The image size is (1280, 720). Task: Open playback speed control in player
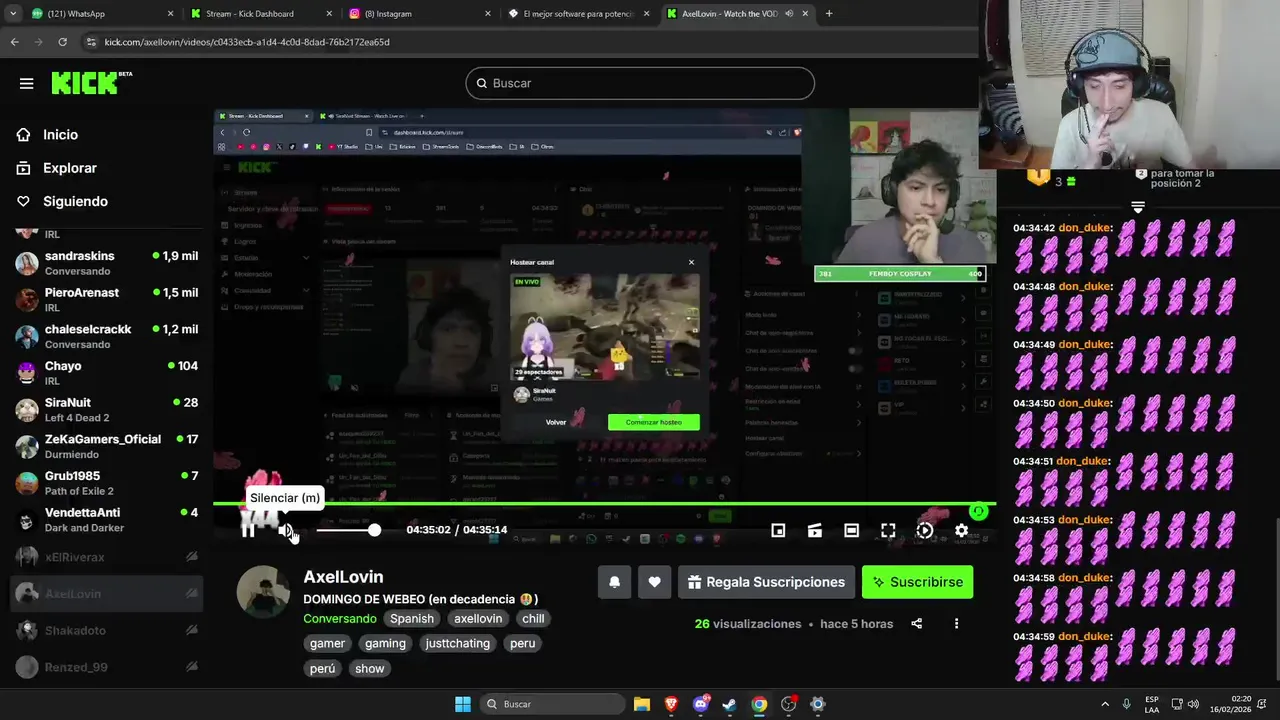coord(925,530)
